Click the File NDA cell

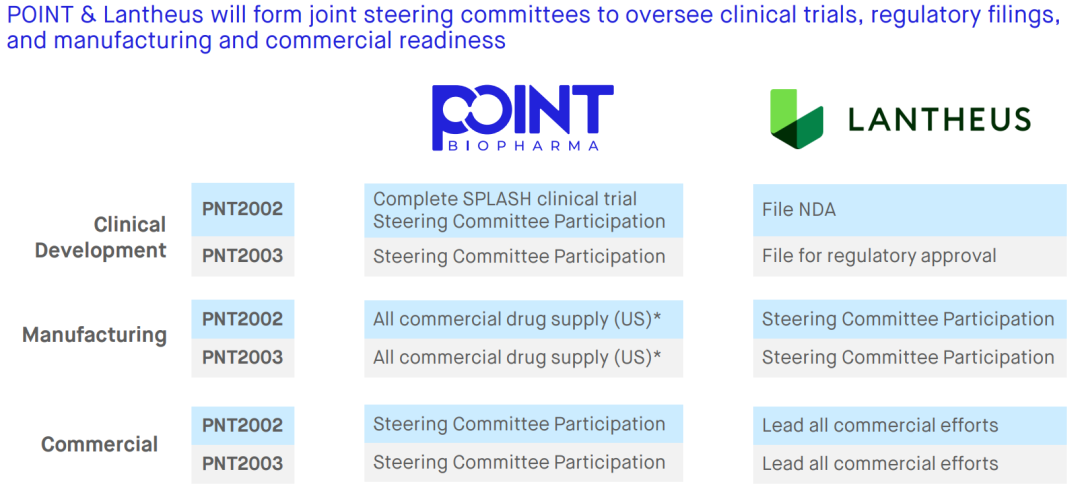click(x=909, y=210)
